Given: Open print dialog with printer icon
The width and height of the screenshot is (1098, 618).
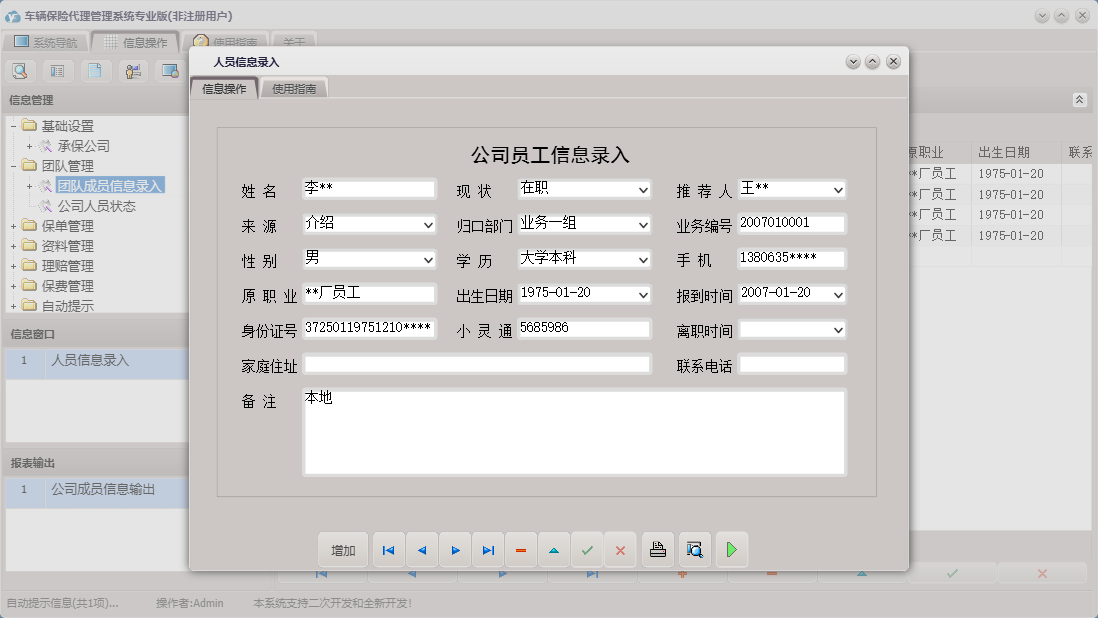Looking at the screenshot, I should (x=657, y=549).
